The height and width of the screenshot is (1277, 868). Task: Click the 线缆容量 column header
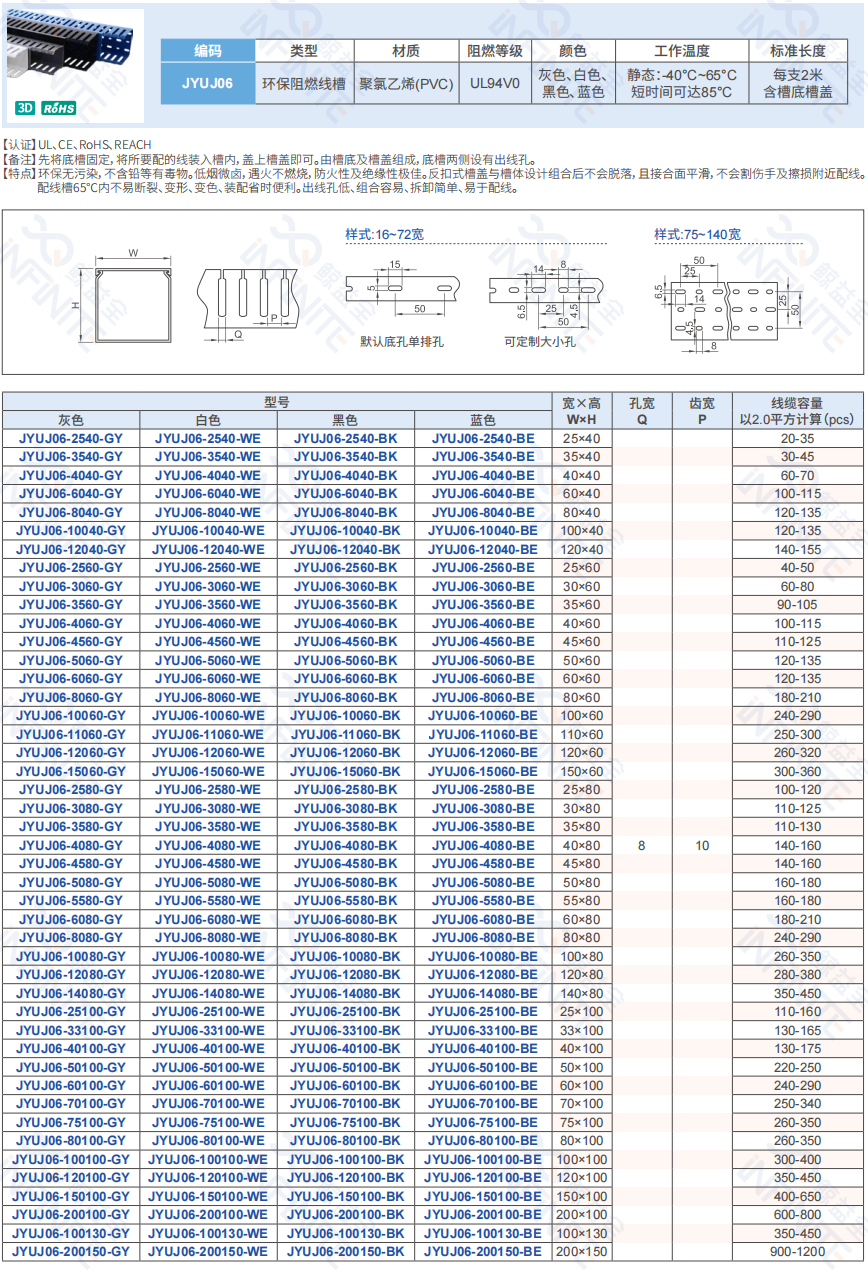797,411
